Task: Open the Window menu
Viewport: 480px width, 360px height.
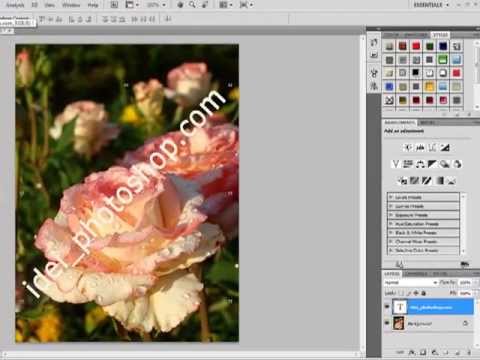Action: [71, 5]
